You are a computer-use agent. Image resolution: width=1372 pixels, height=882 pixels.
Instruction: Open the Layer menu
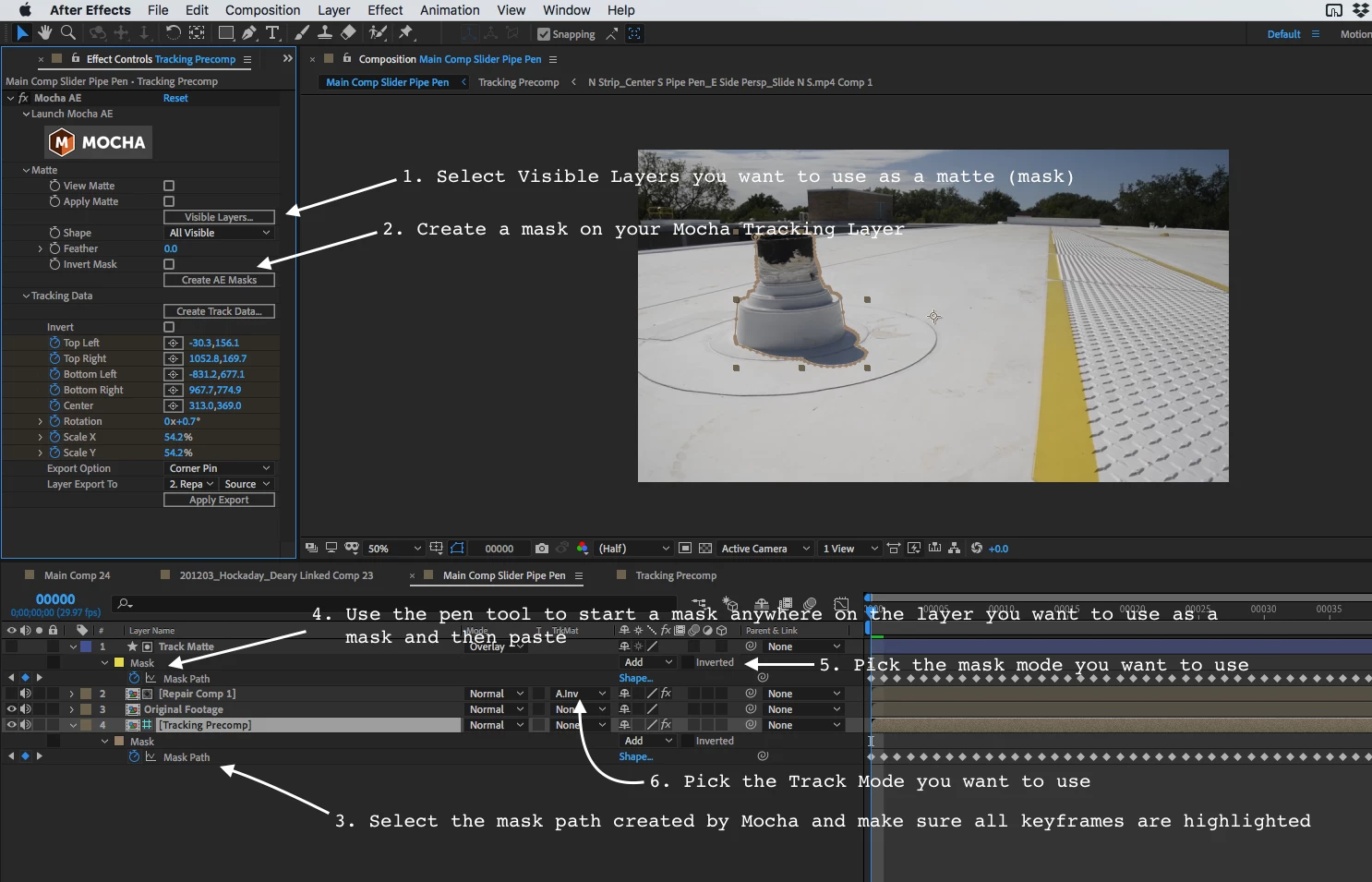(x=333, y=10)
